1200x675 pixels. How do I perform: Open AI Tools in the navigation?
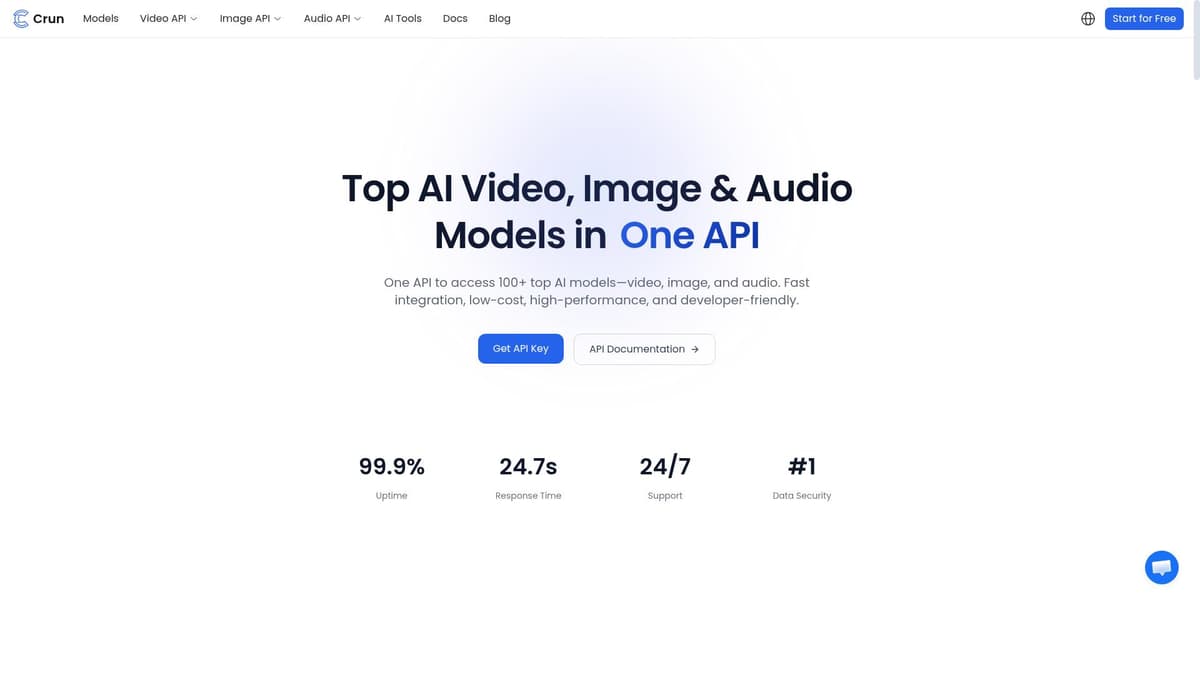pyautogui.click(x=403, y=18)
